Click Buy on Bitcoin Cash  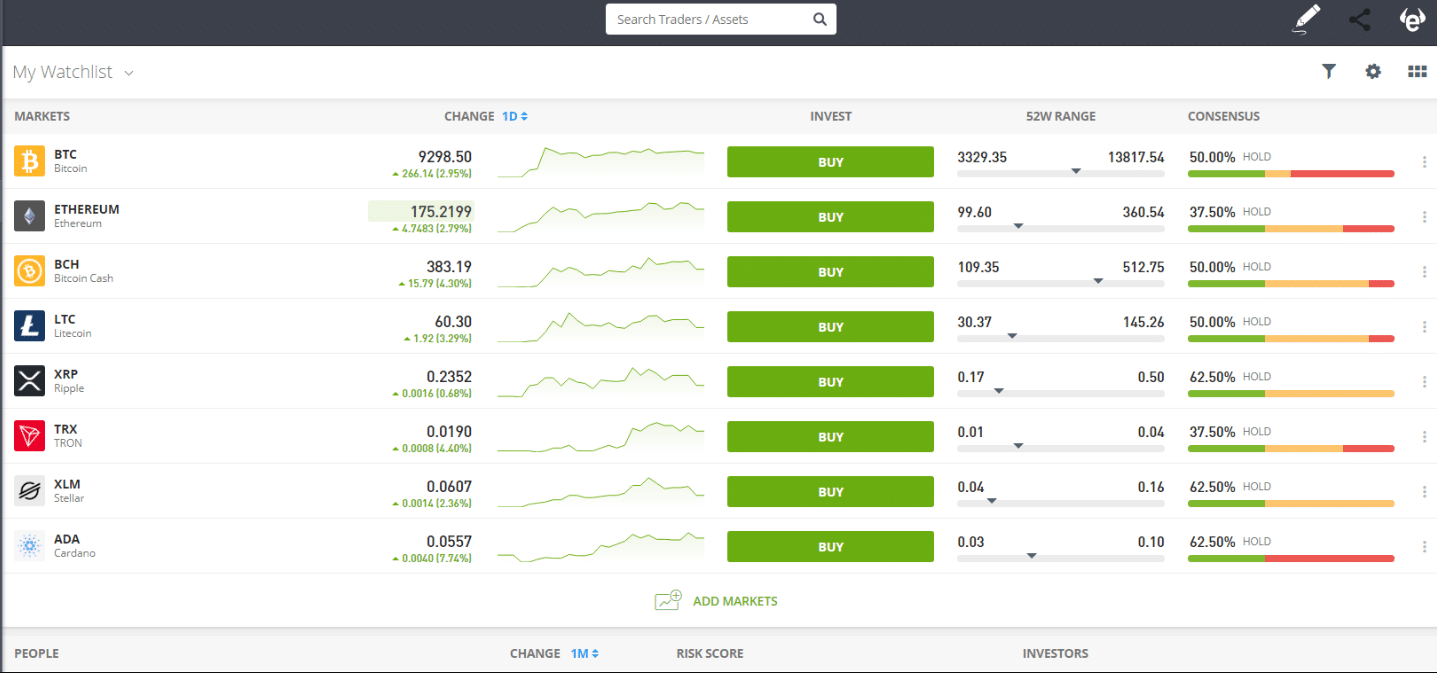coord(830,271)
